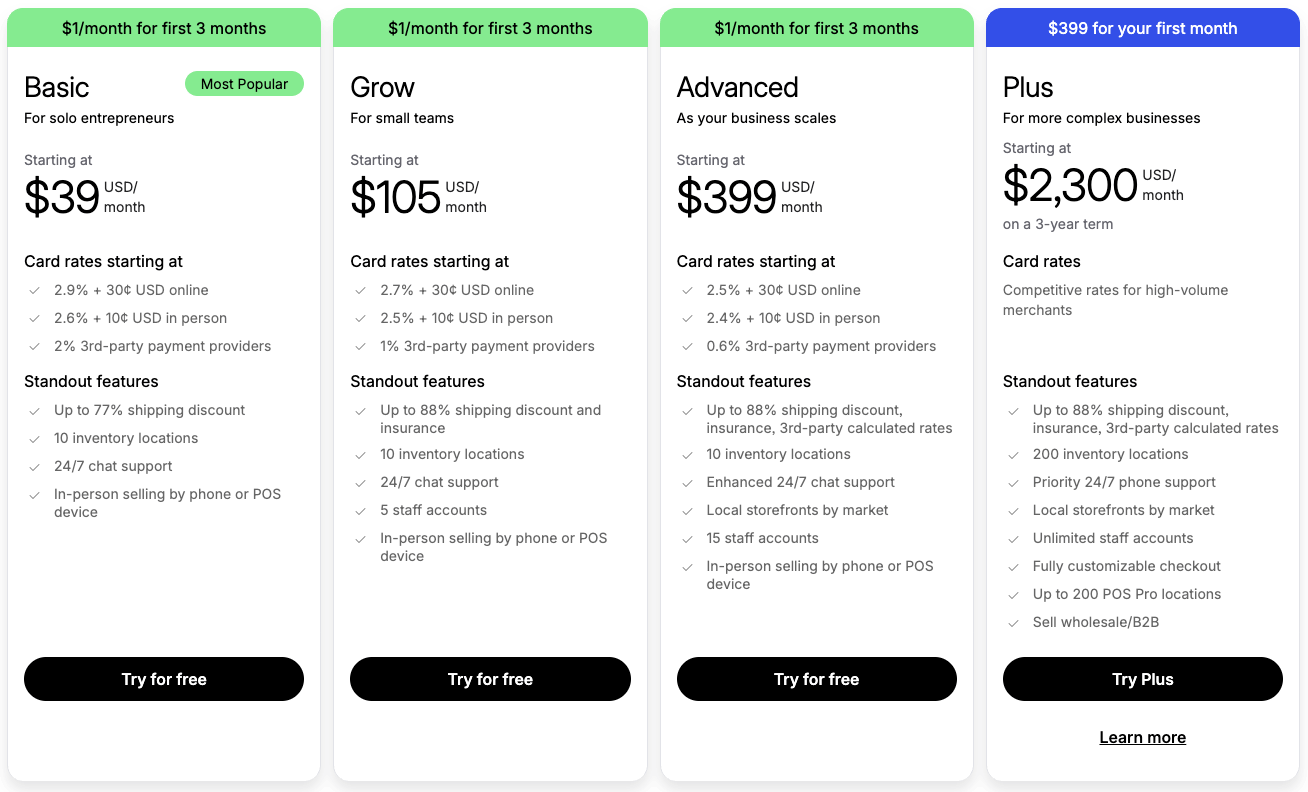Click the "Advanced" plan heading
This screenshot has height=792, width=1308.
click(x=737, y=87)
